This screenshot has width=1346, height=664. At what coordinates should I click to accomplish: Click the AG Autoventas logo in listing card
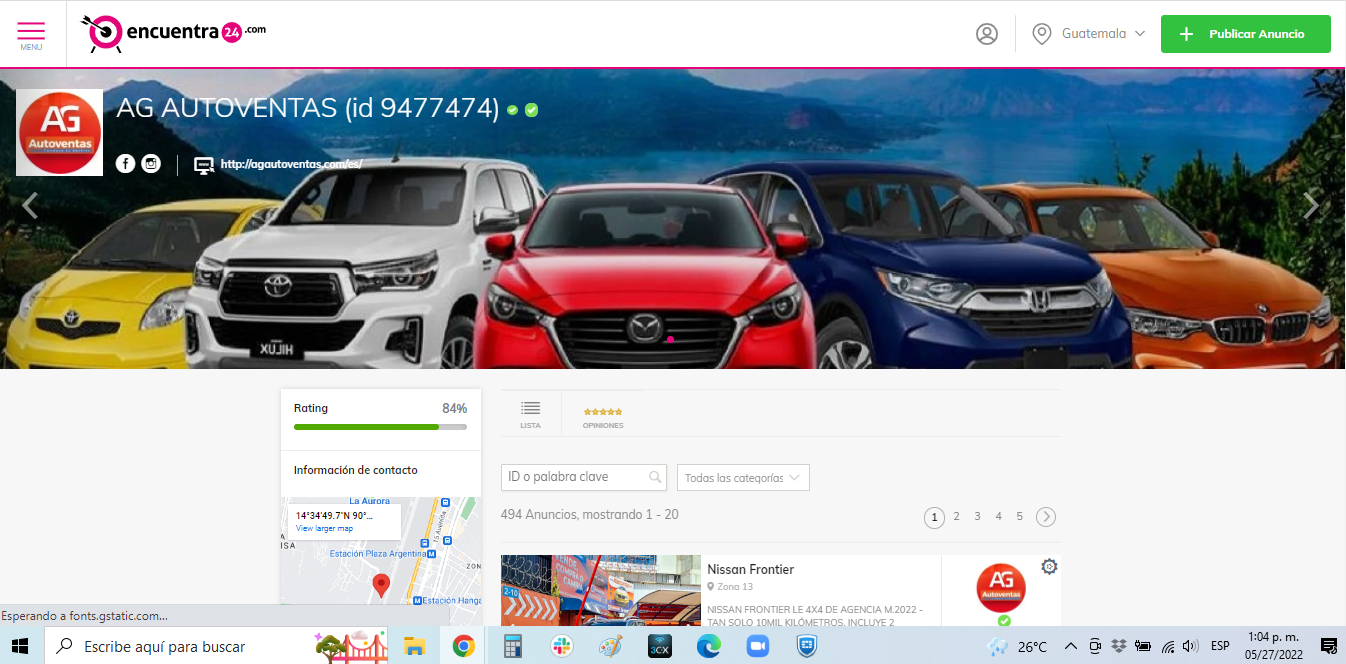pos(1001,588)
